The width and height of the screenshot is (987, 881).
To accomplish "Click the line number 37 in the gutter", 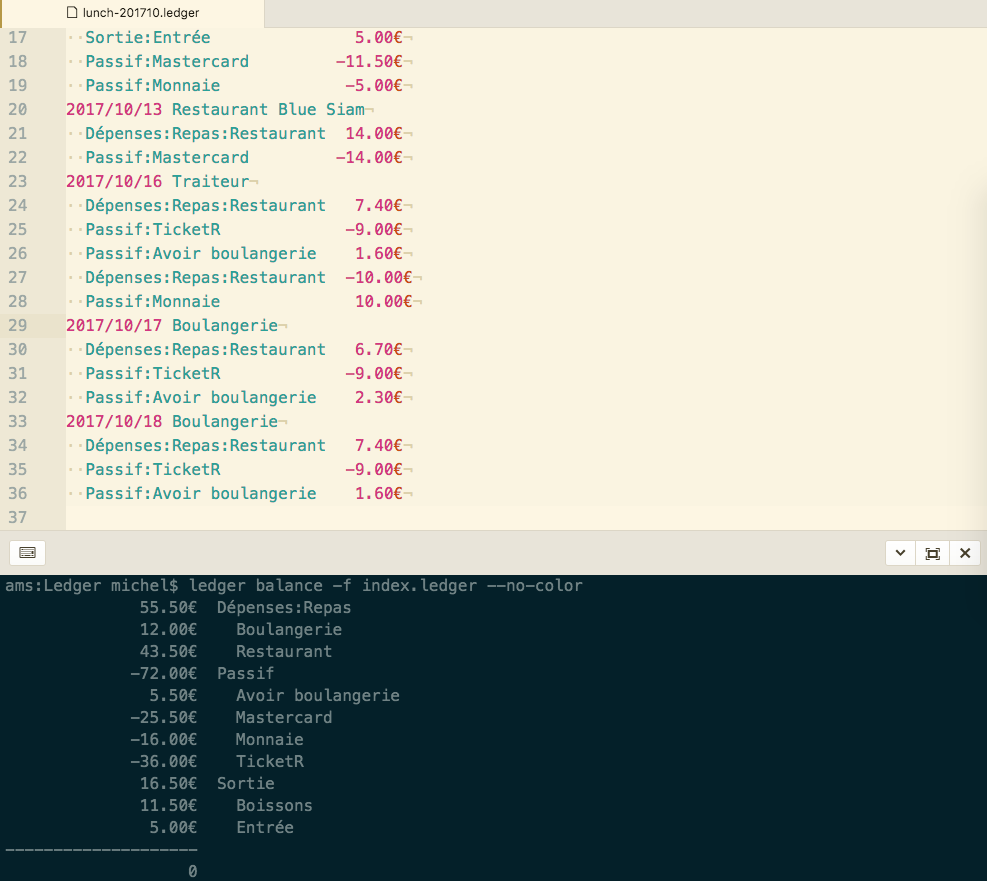I will [18, 517].
